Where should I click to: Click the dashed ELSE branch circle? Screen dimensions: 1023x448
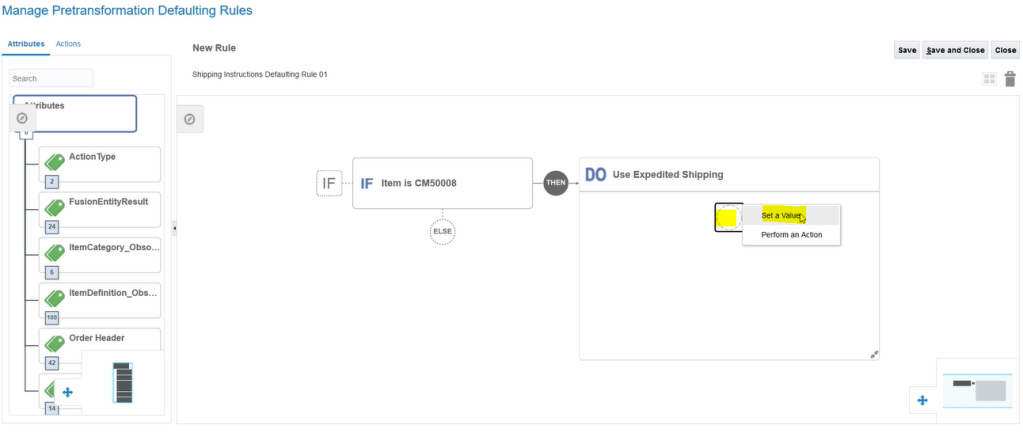tap(443, 230)
